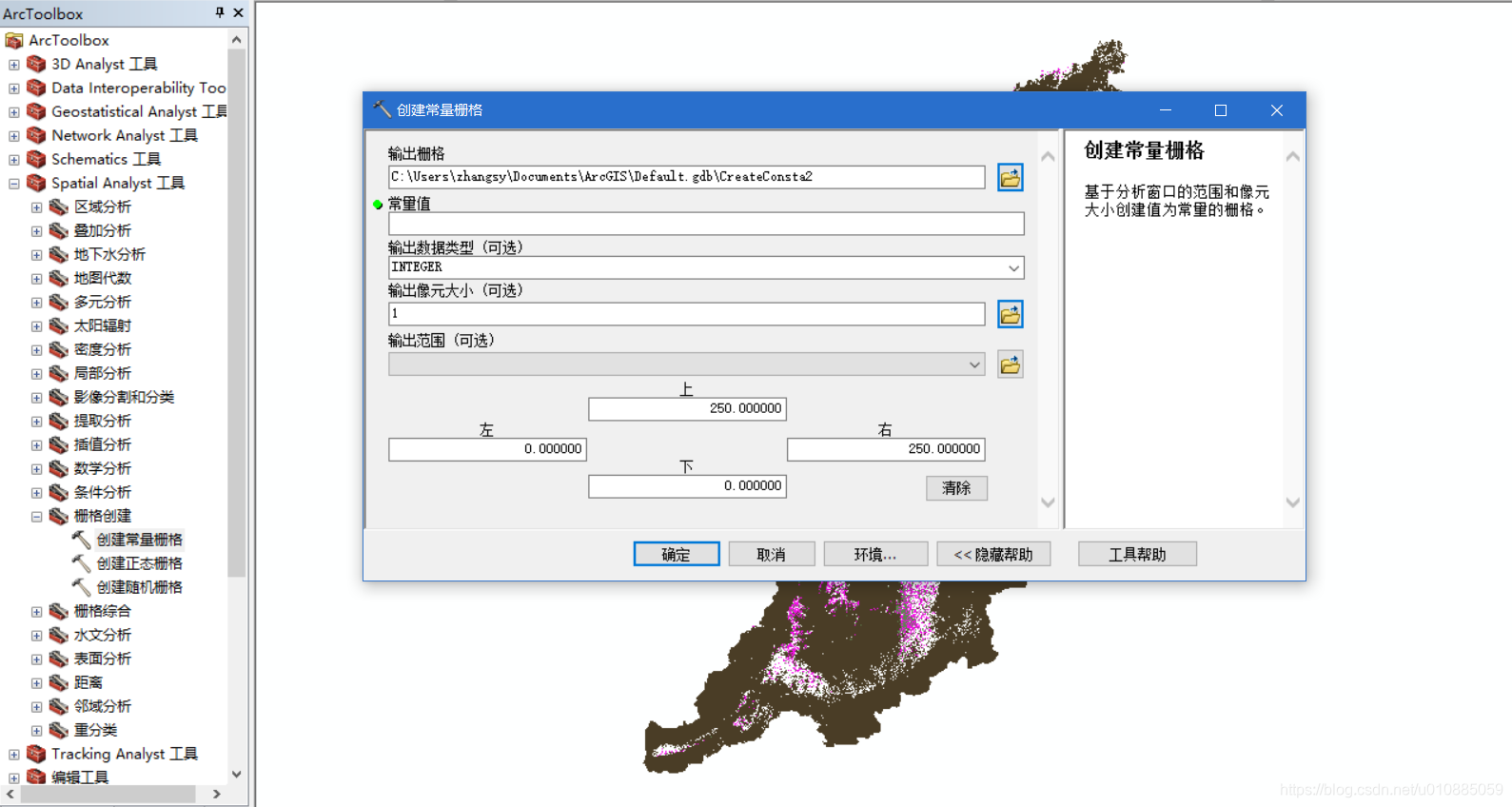The height and width of the screenshot is (807, 1512).
Task: Expand the 栅格综合 toolset node
Action: (x=36, y=612)
